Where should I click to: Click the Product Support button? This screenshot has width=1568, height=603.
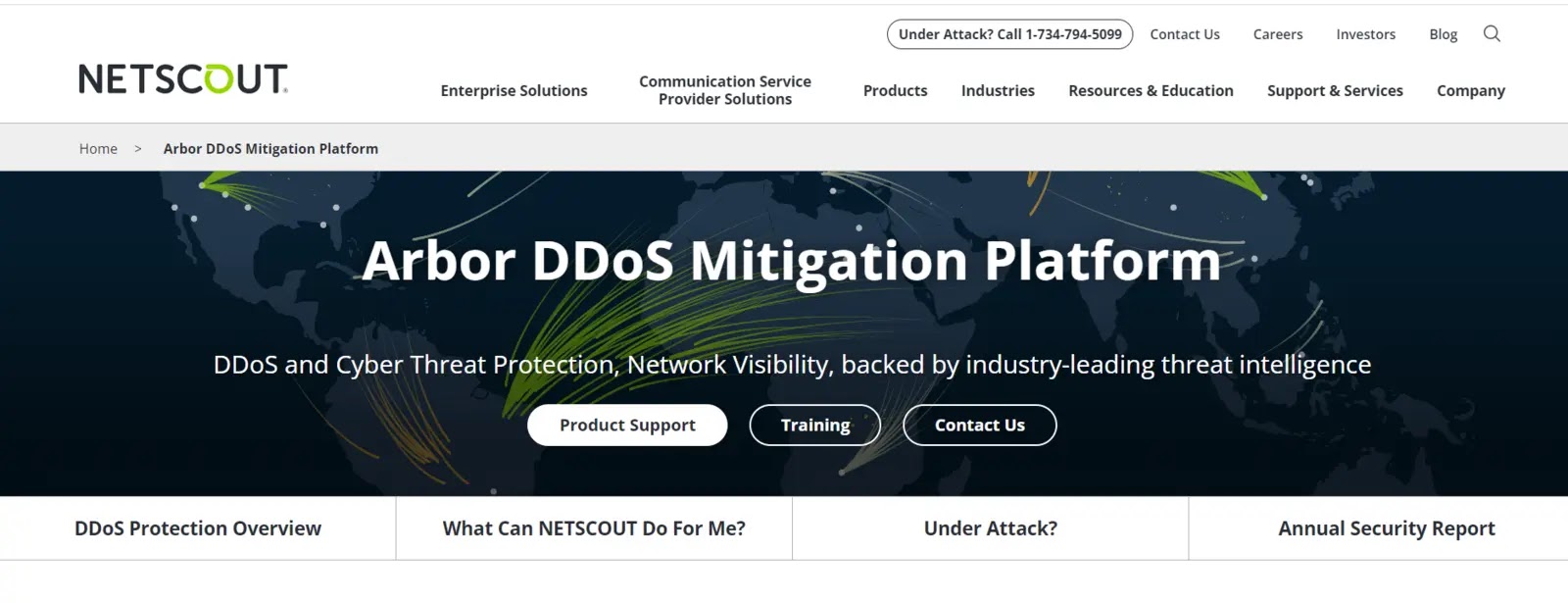[x=627, y=425]
